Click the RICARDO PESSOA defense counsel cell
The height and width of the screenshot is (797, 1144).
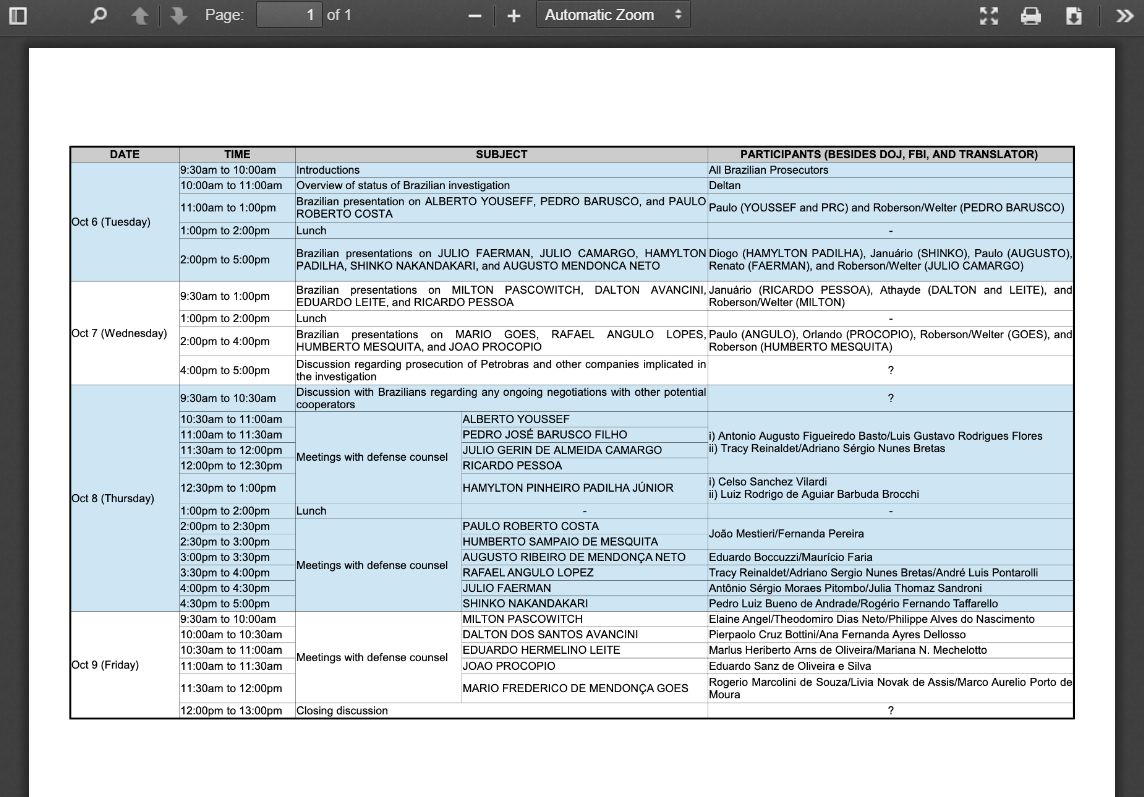(584, 466)
